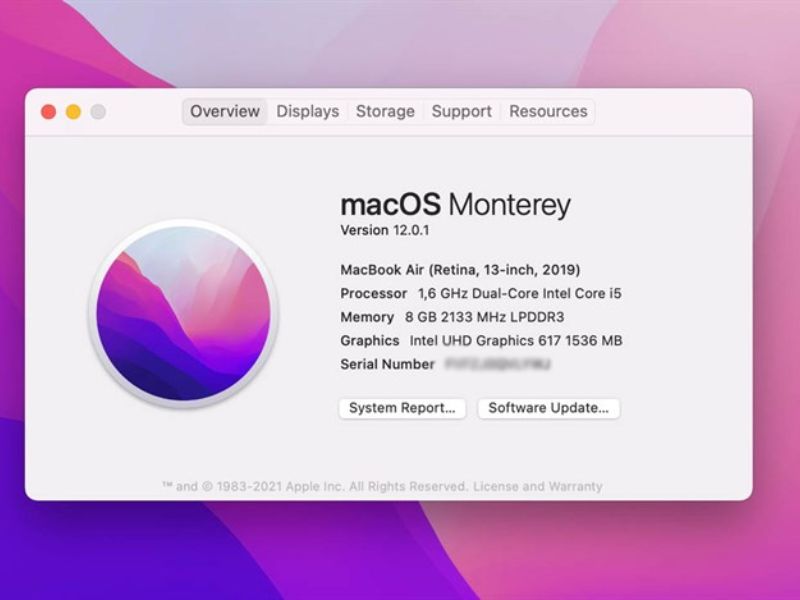The image size is (800, 600).
Task: Select the Support tab
Action: tap(462, 111)
